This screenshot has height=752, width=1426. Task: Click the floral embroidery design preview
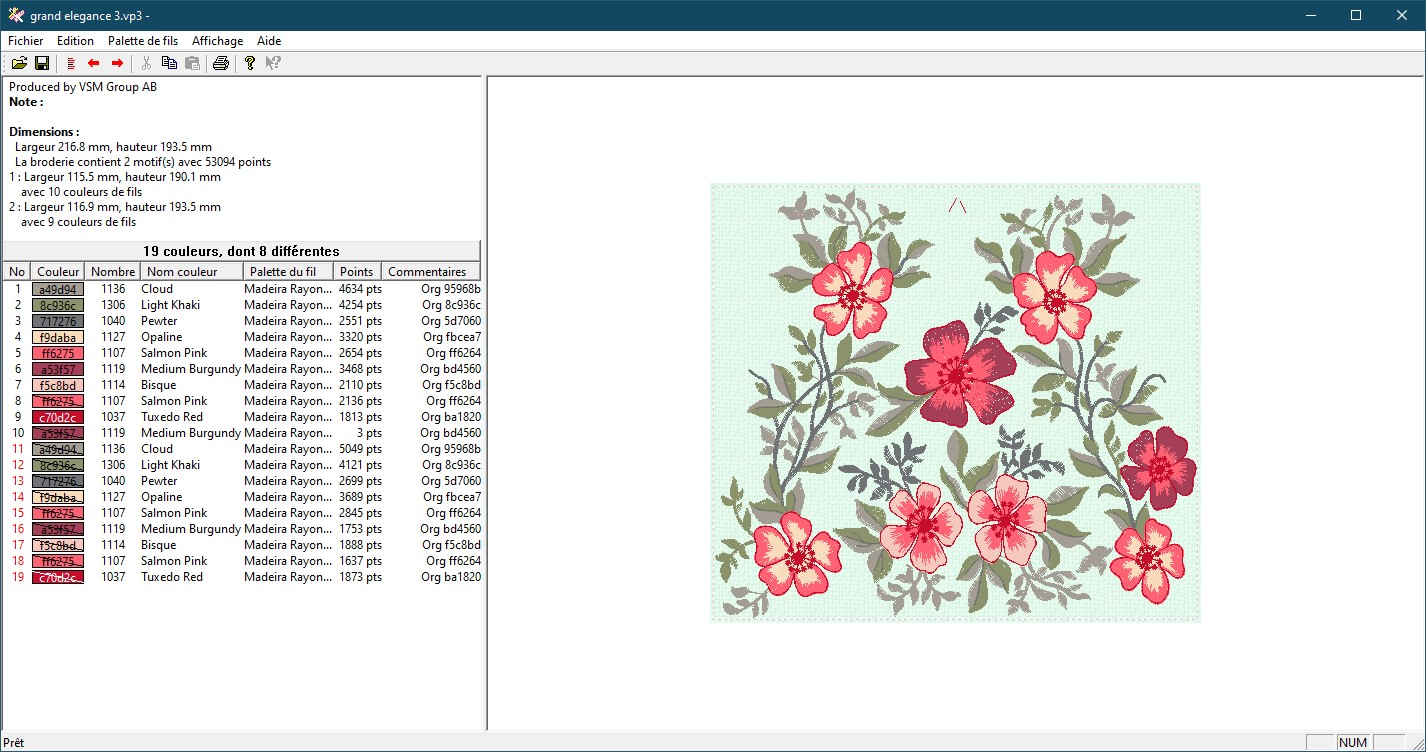955,402
